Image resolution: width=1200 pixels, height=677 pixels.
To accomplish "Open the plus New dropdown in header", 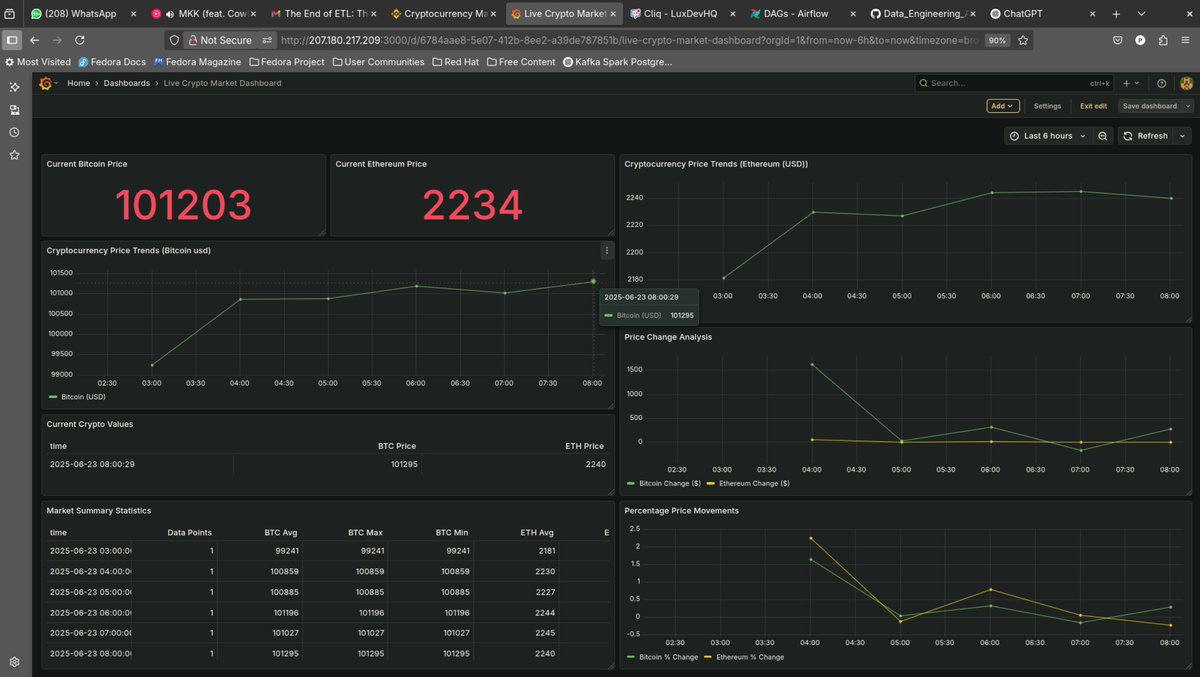I will (x=1130, y=84).
